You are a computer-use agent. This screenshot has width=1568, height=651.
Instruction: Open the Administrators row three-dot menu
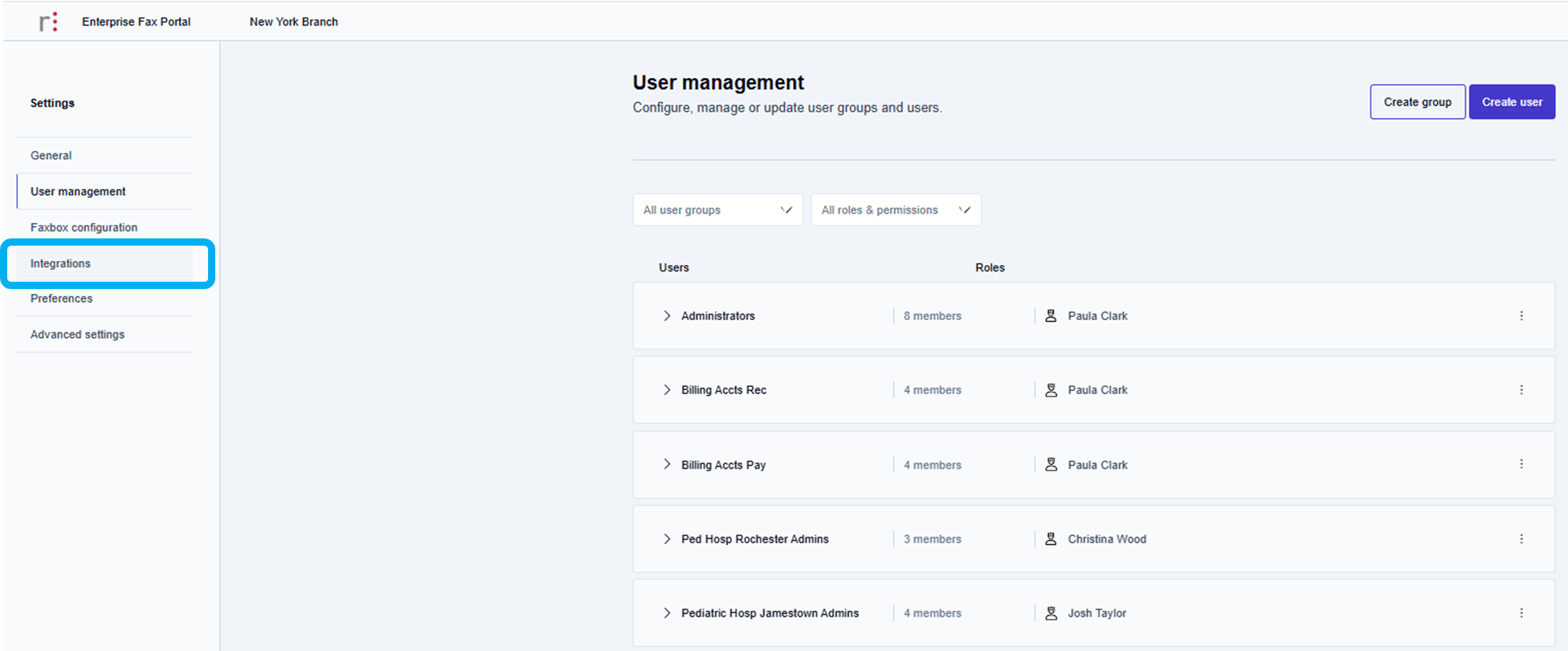pos(1521,316)
